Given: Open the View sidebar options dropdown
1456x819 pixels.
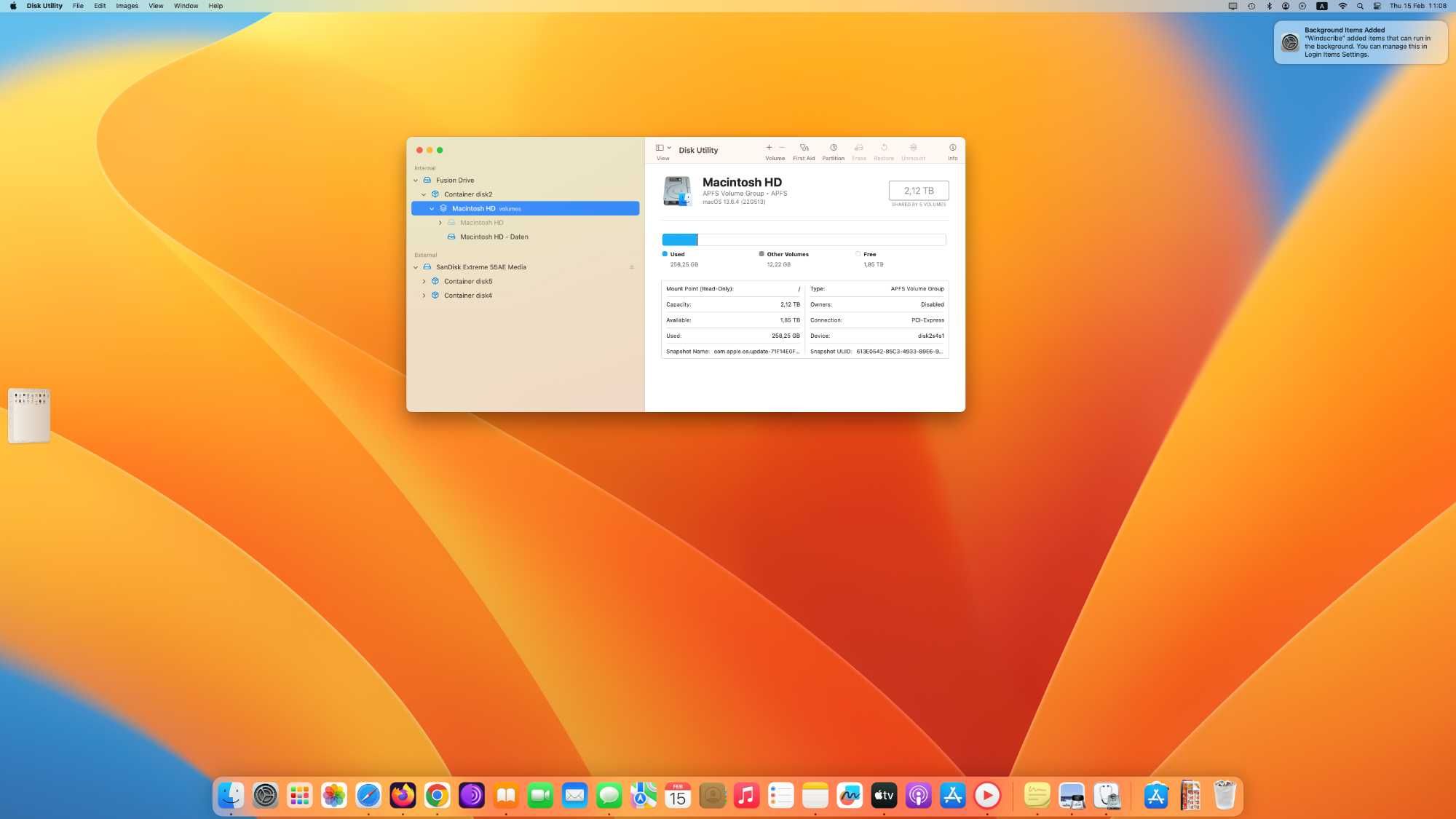Looking at the screenshot, I should [x=663, y=148].
